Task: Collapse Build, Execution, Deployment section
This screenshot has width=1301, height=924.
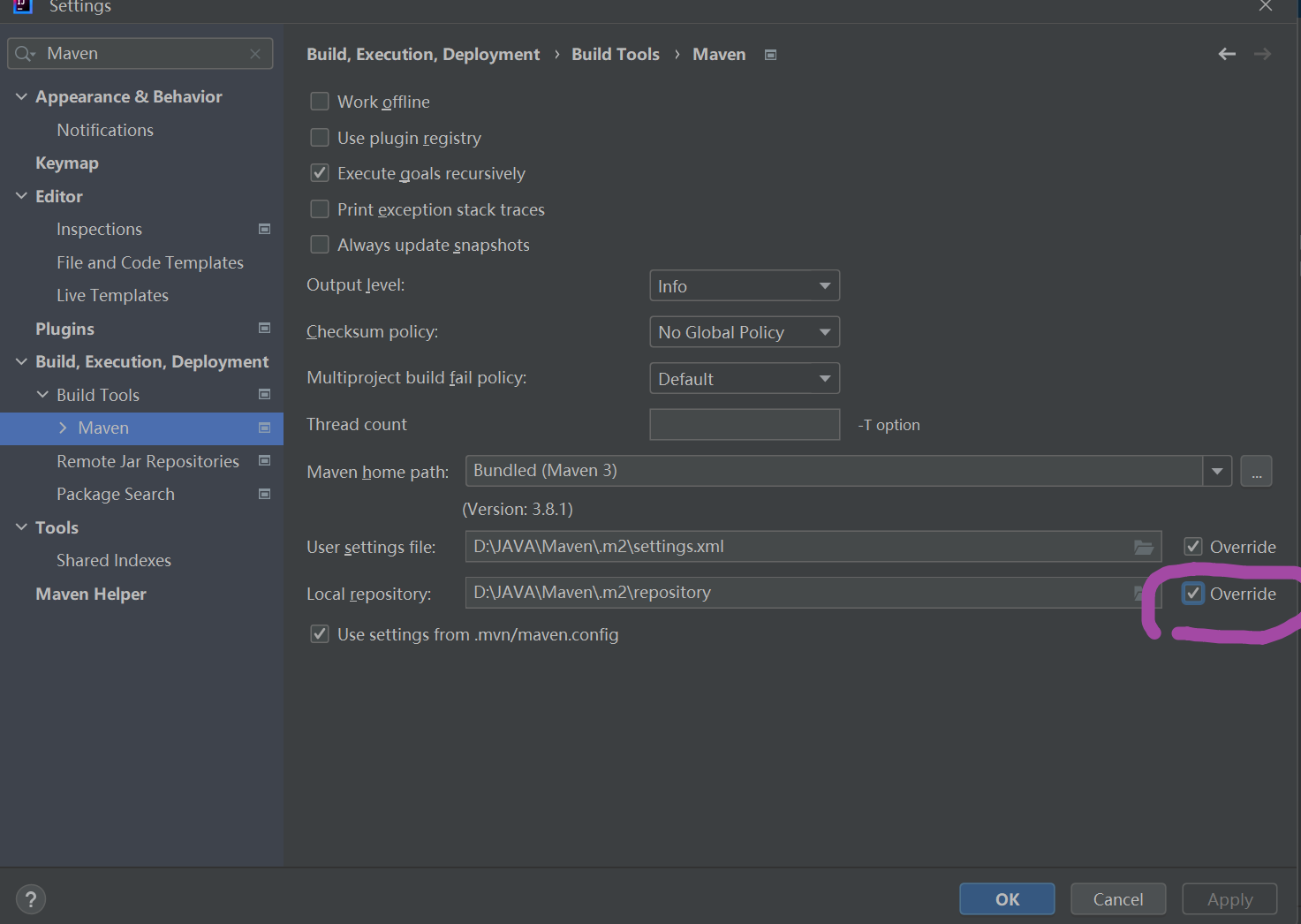Action: (x=21, y=361)
